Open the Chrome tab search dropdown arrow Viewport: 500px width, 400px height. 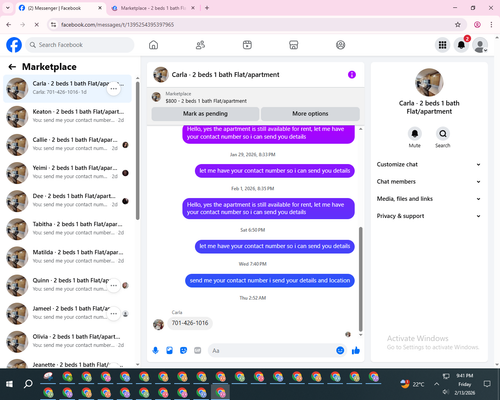pyautogui.click(x=8, y=8)
